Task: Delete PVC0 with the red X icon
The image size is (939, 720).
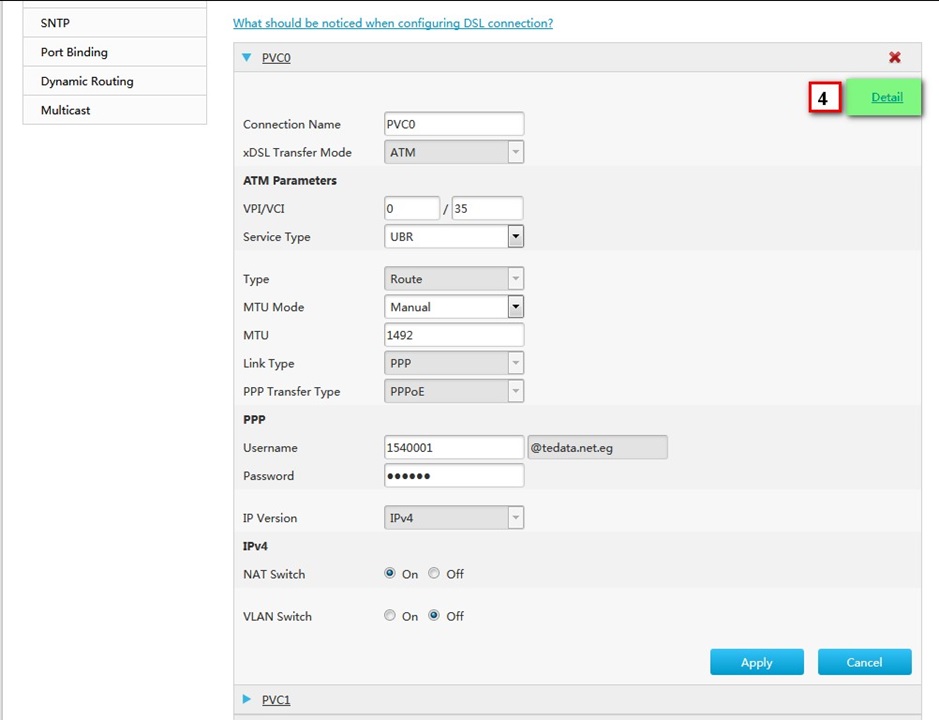Action: click(895, 58)
